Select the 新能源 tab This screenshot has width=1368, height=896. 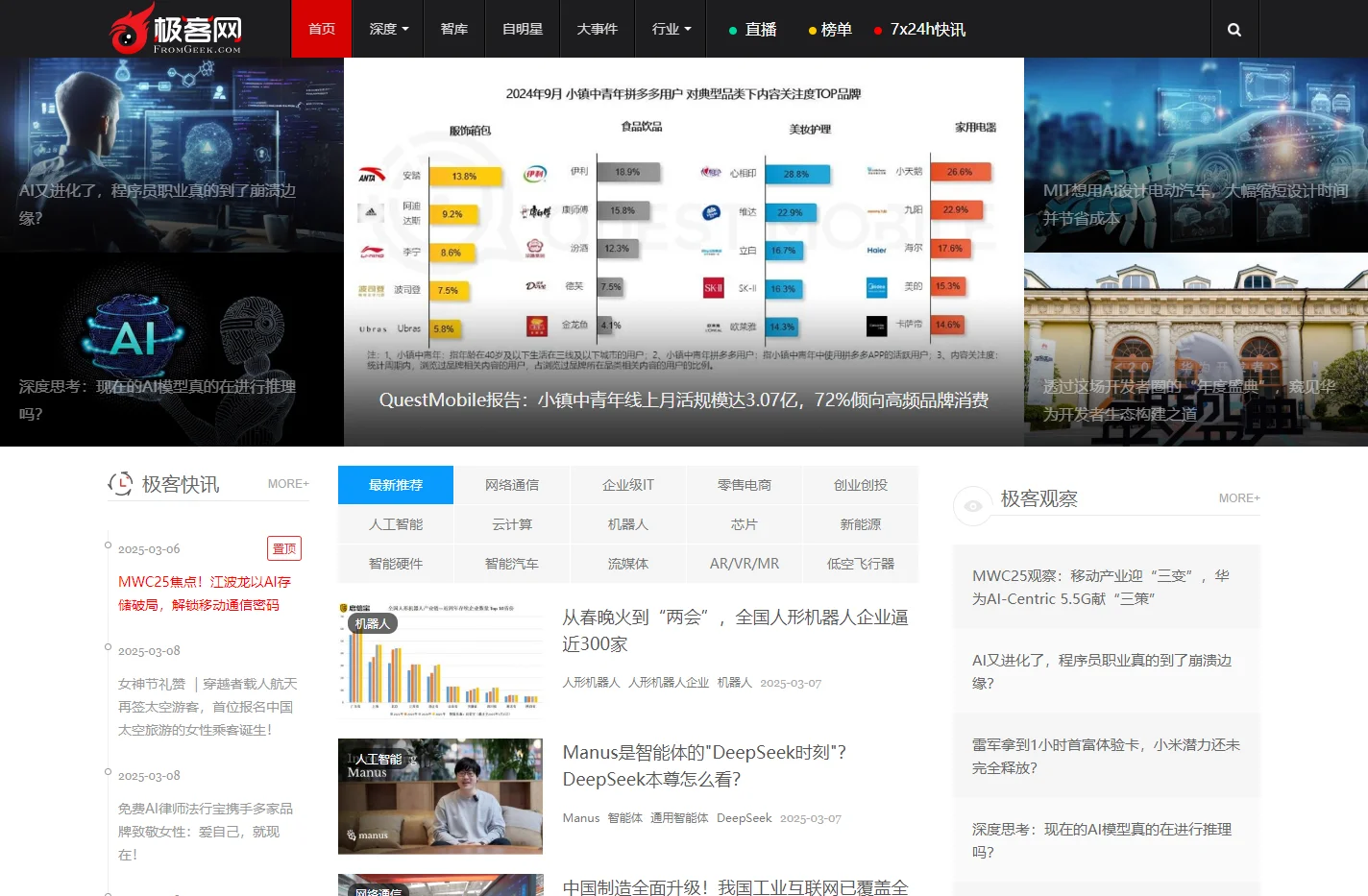click(x=861, y=524)
